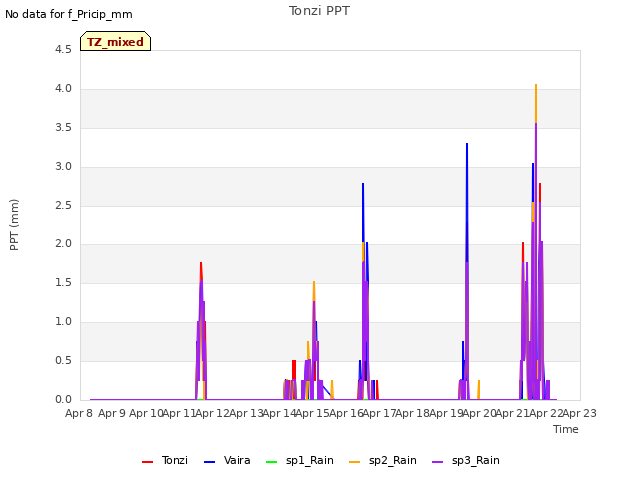
Task: Click the 4.0 y-axis tick label
Action: pyautogui.click(x=63, y=89)
